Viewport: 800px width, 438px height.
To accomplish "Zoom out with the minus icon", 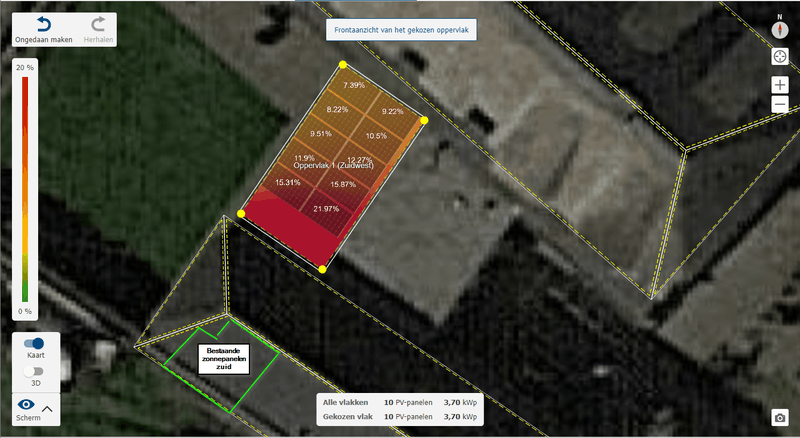I will (x=780, y=105).
